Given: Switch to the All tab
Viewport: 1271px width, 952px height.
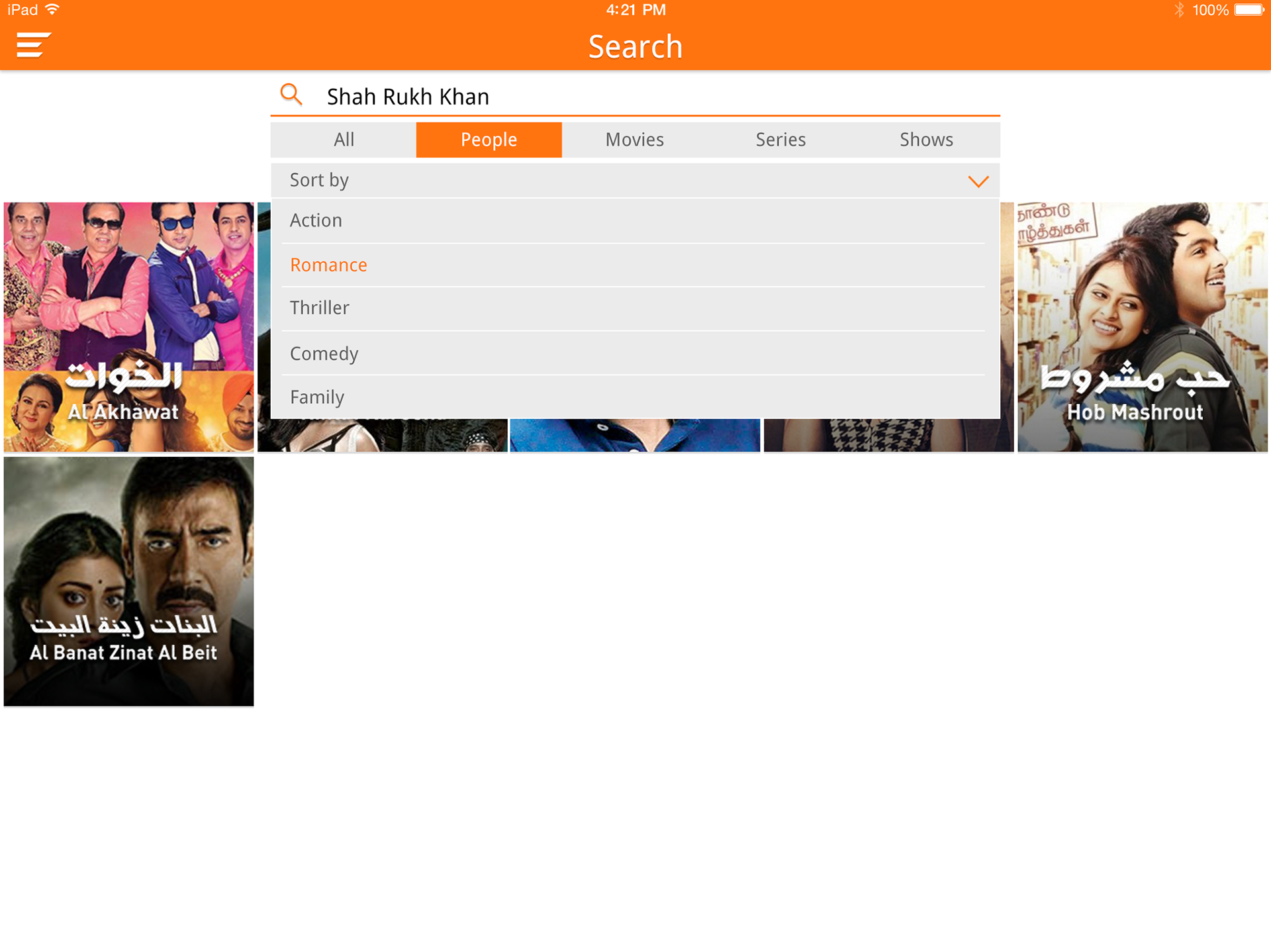Looking at the screenshot, I should (x=344, y=140).
